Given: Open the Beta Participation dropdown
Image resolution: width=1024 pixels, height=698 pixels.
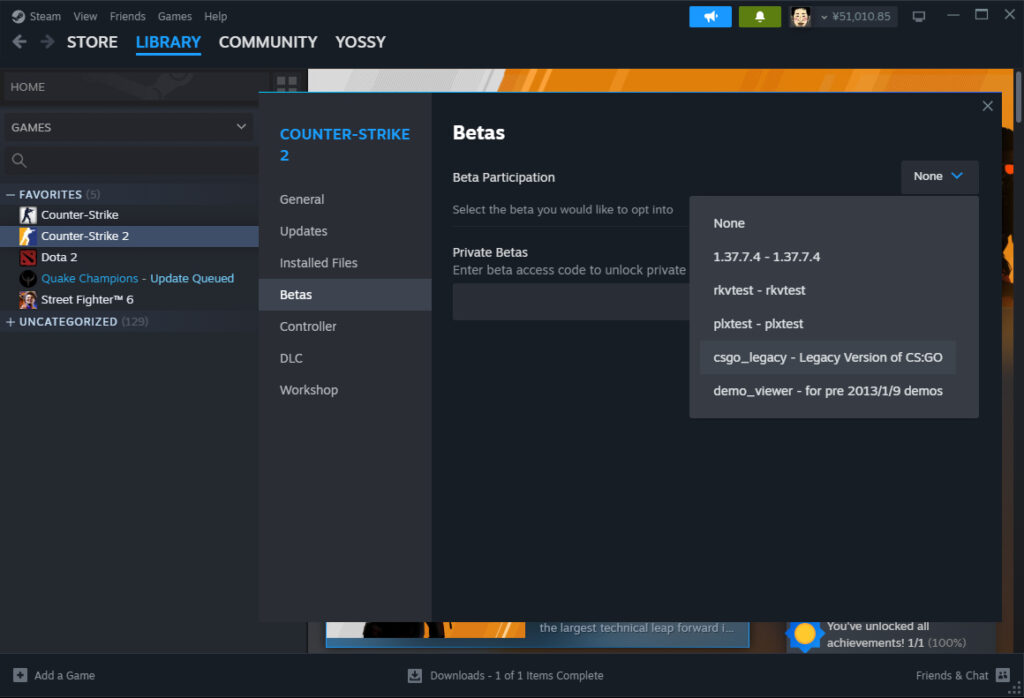Looking at the screenshot, I should coord(939,176).
